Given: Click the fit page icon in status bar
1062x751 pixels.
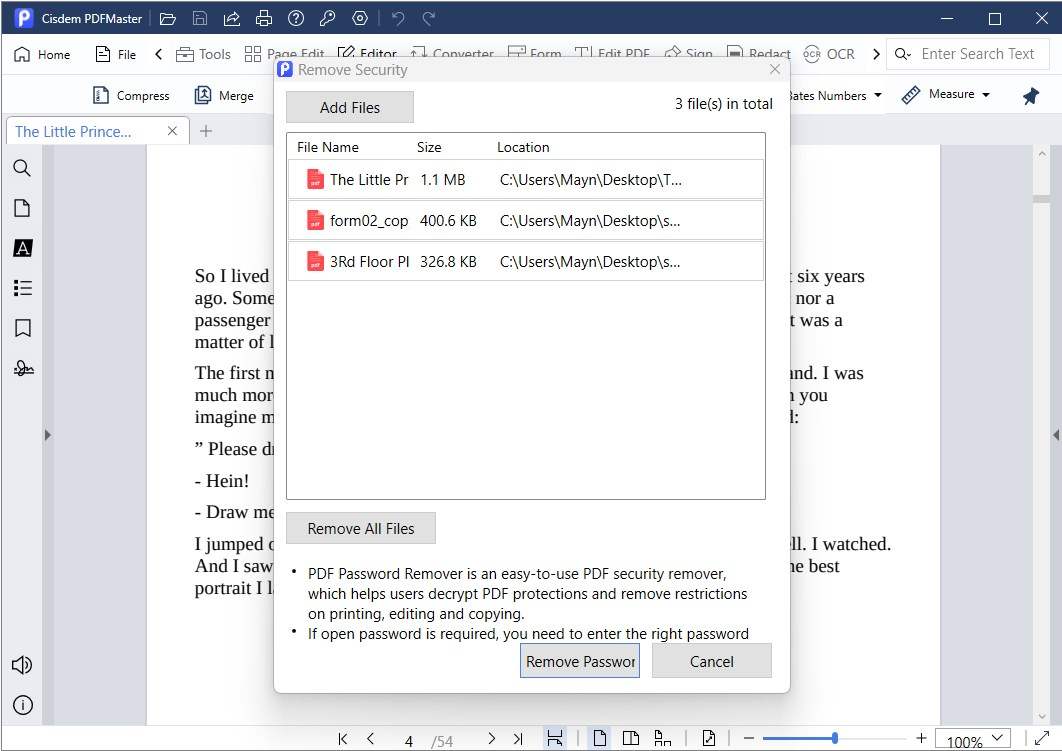Looking at the screenshot, I should coord(708,738).
